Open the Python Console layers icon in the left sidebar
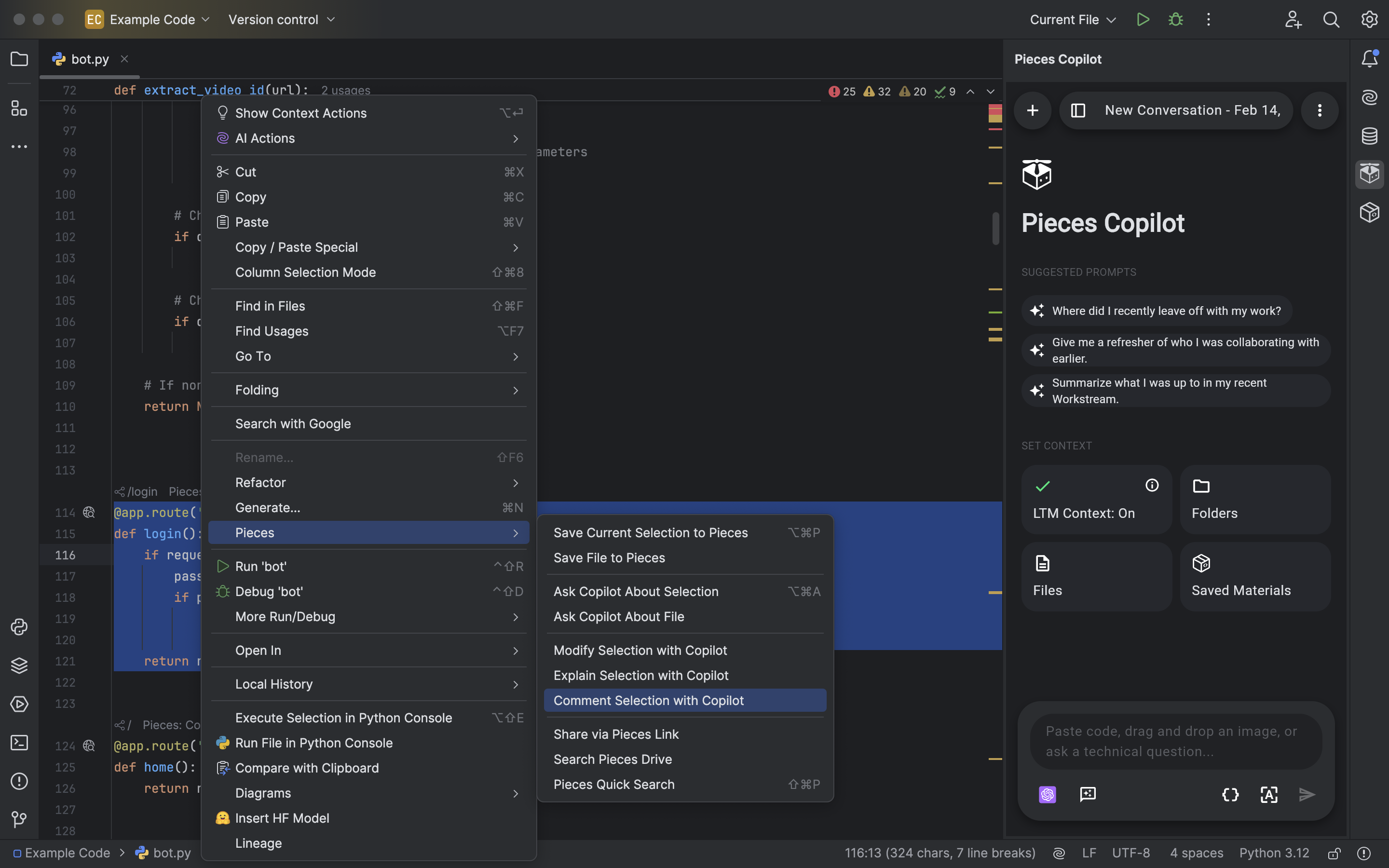The image size is (1389, 868). pyautogui.click(x=19, y=665)
